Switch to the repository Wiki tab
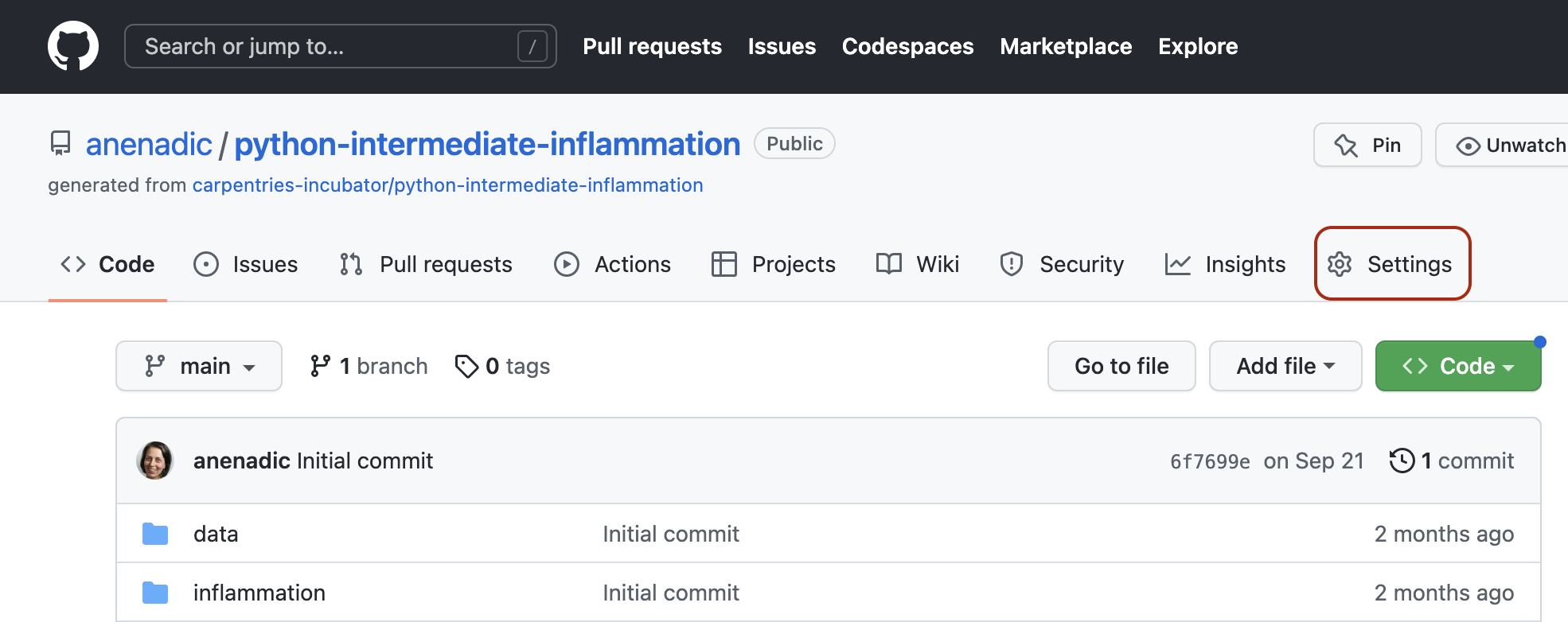Screen dimensions: 1568x622 click(918, 264)
